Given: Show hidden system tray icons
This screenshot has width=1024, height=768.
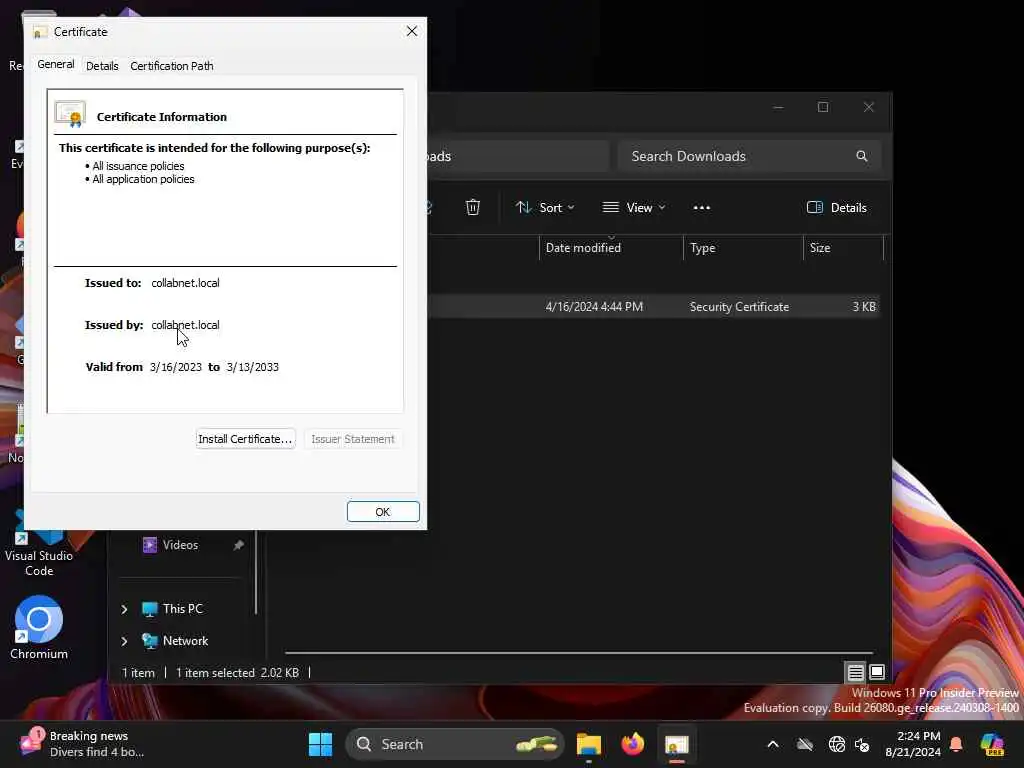Looking at the screenshot, I should (x=773, y=744).
